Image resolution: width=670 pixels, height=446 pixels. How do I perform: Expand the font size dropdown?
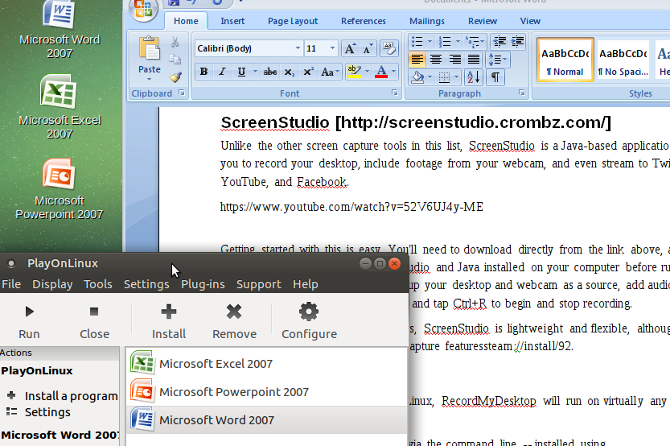point(331,48)
